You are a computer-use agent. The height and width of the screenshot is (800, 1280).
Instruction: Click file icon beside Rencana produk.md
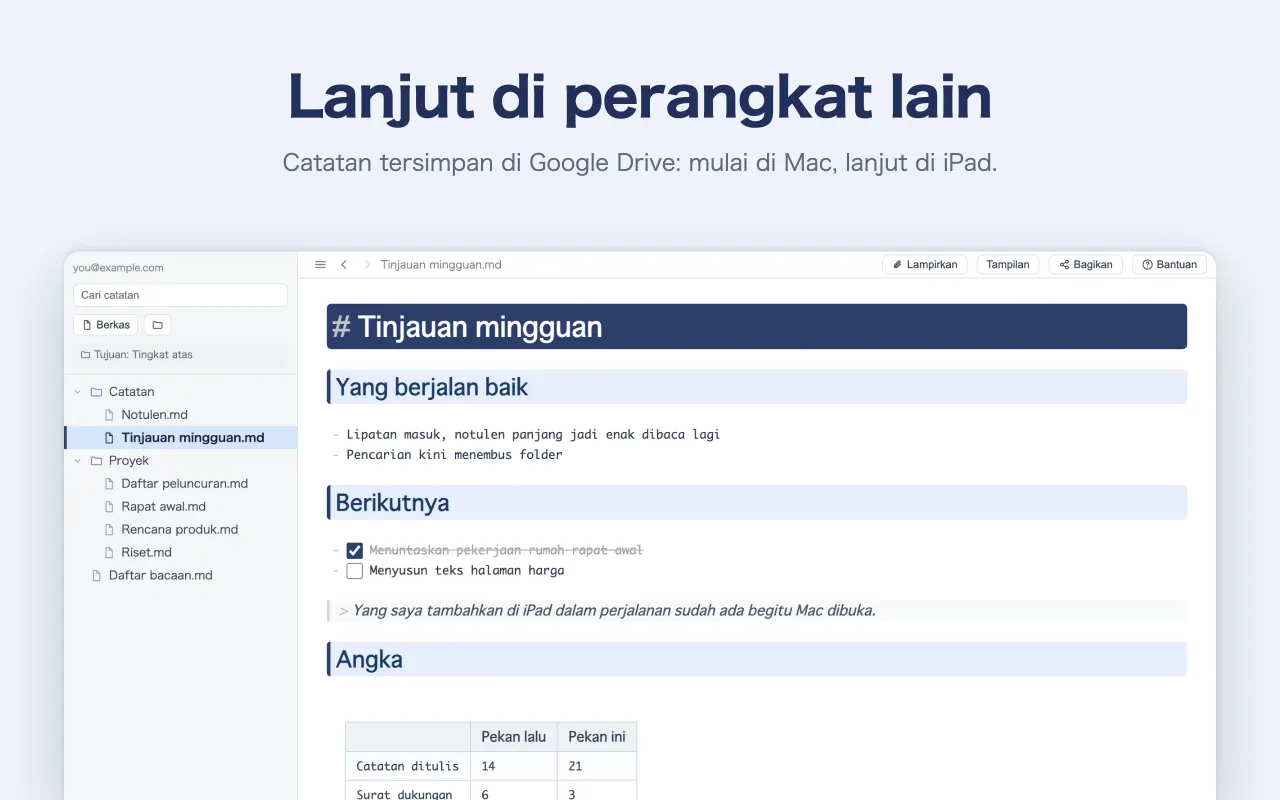click(110, 530)
